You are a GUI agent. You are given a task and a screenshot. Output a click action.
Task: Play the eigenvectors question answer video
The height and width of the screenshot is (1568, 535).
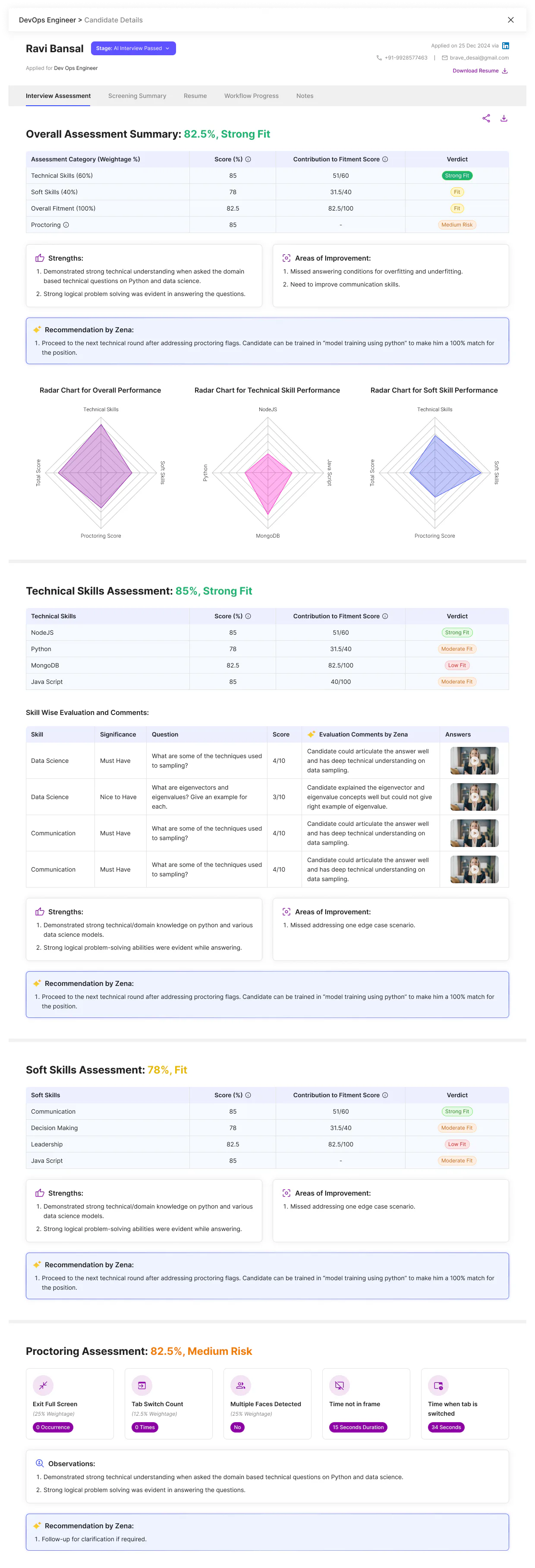click(474, 797)
